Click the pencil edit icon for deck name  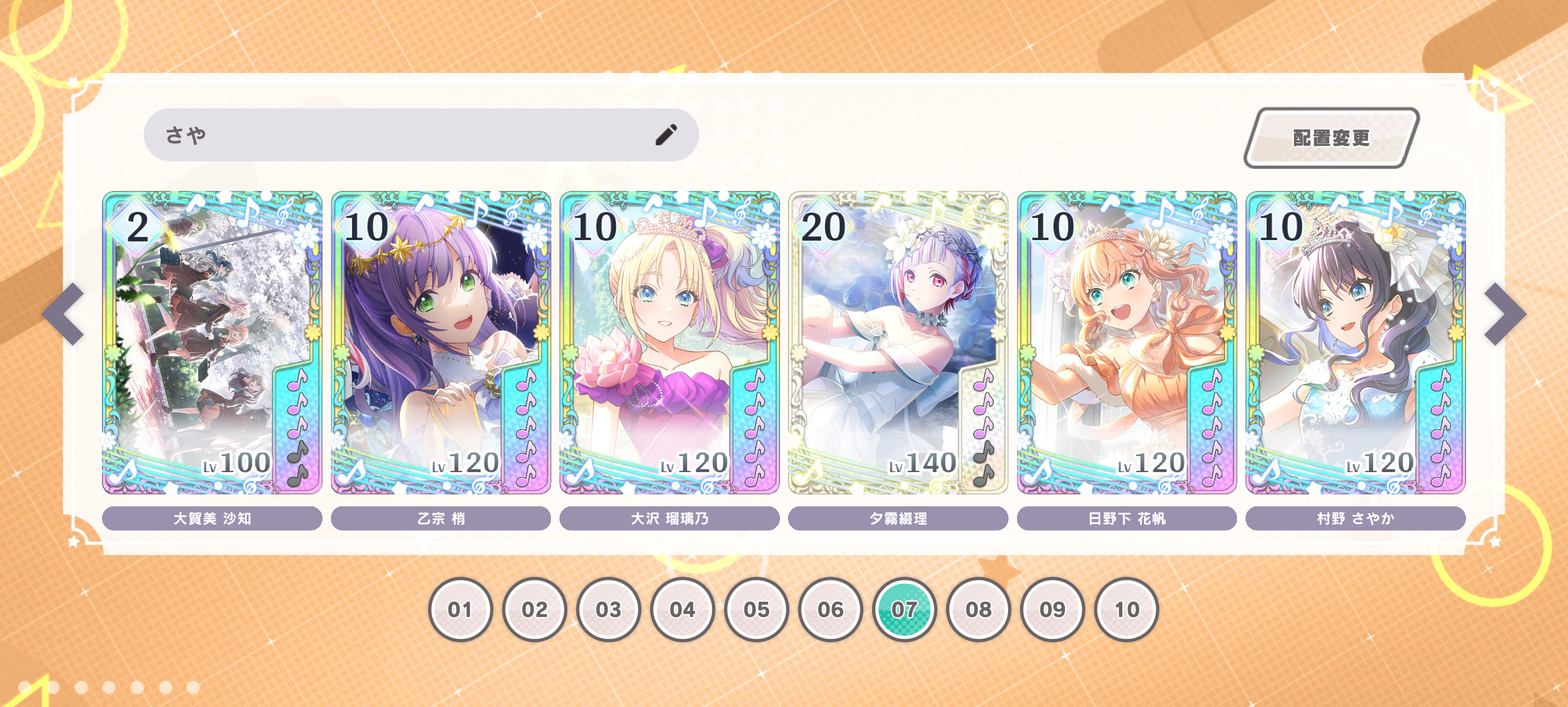(666, 135)
